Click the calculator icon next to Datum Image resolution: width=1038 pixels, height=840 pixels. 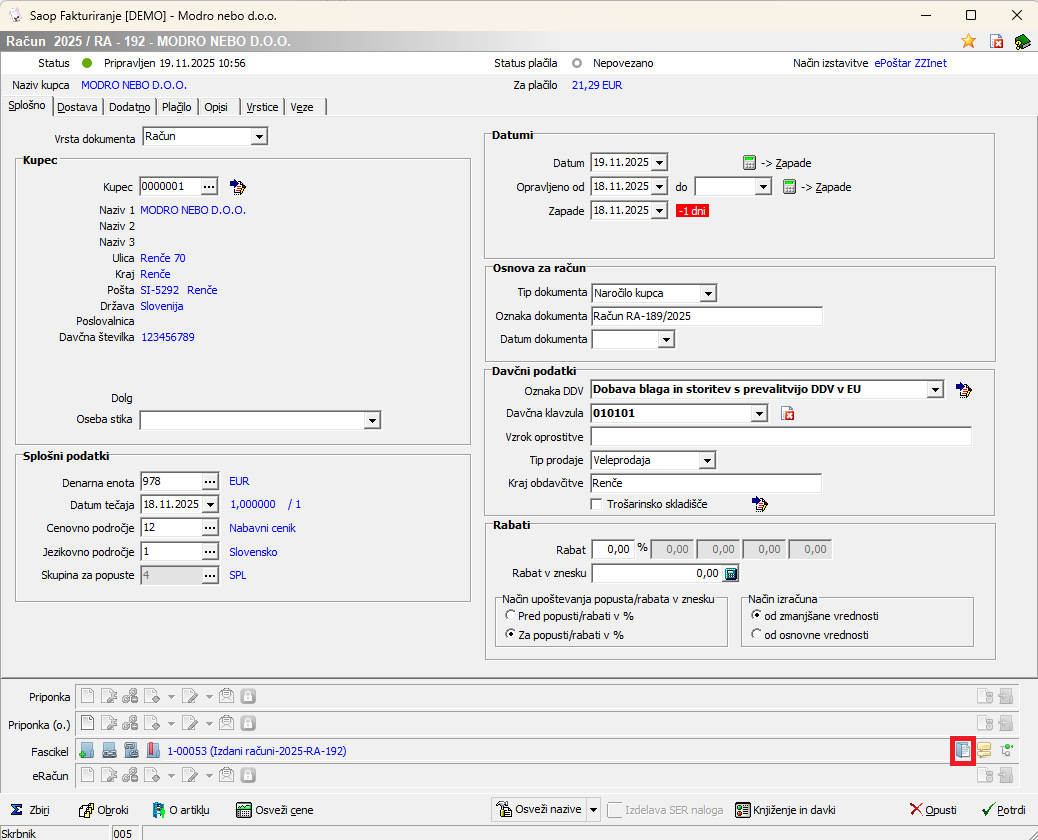point(750,162)
